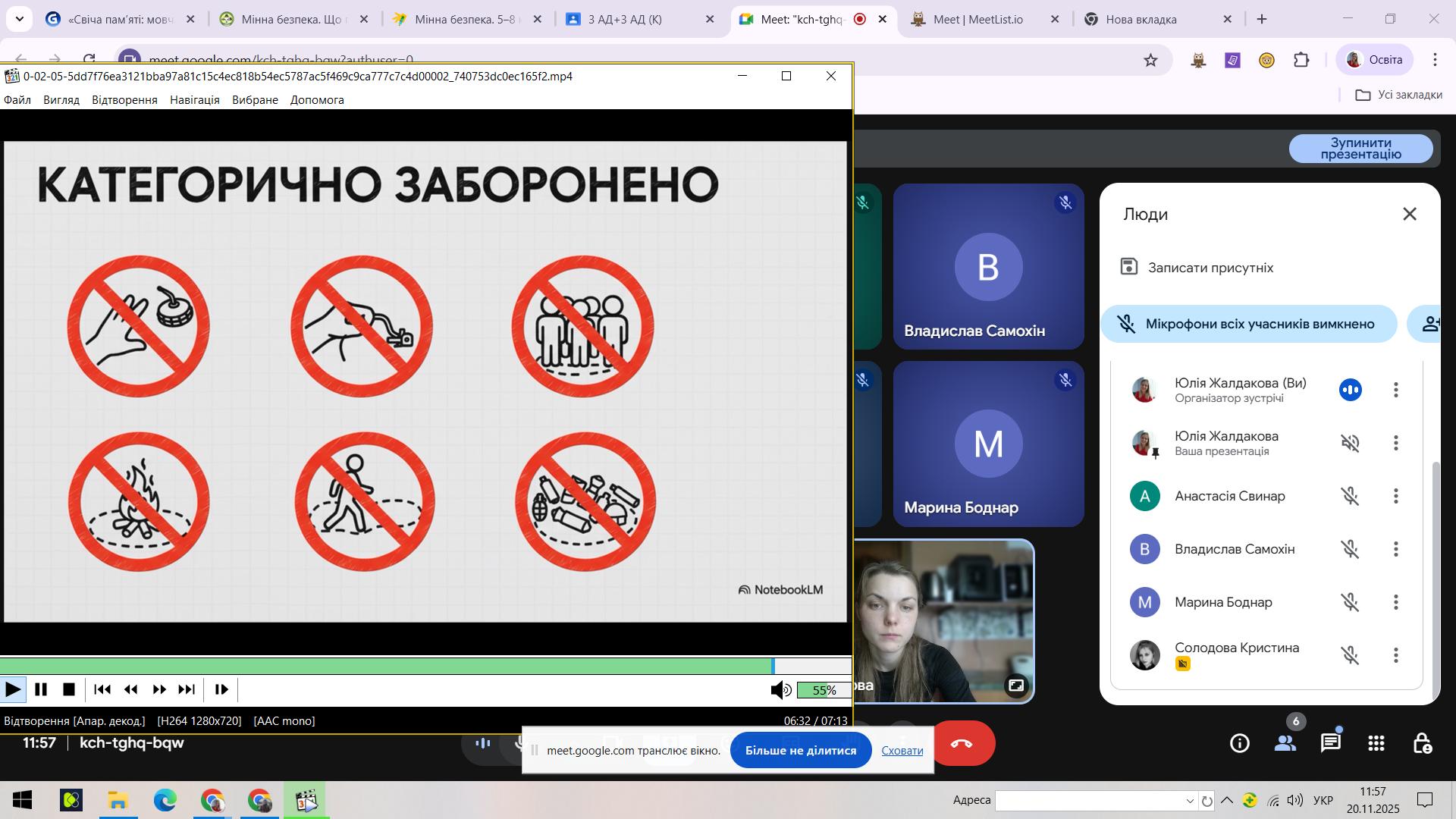1456x819 pixels.
Task: Expand the browser tab search chevron
Action: pyautogui.click(x=19, y=19)
